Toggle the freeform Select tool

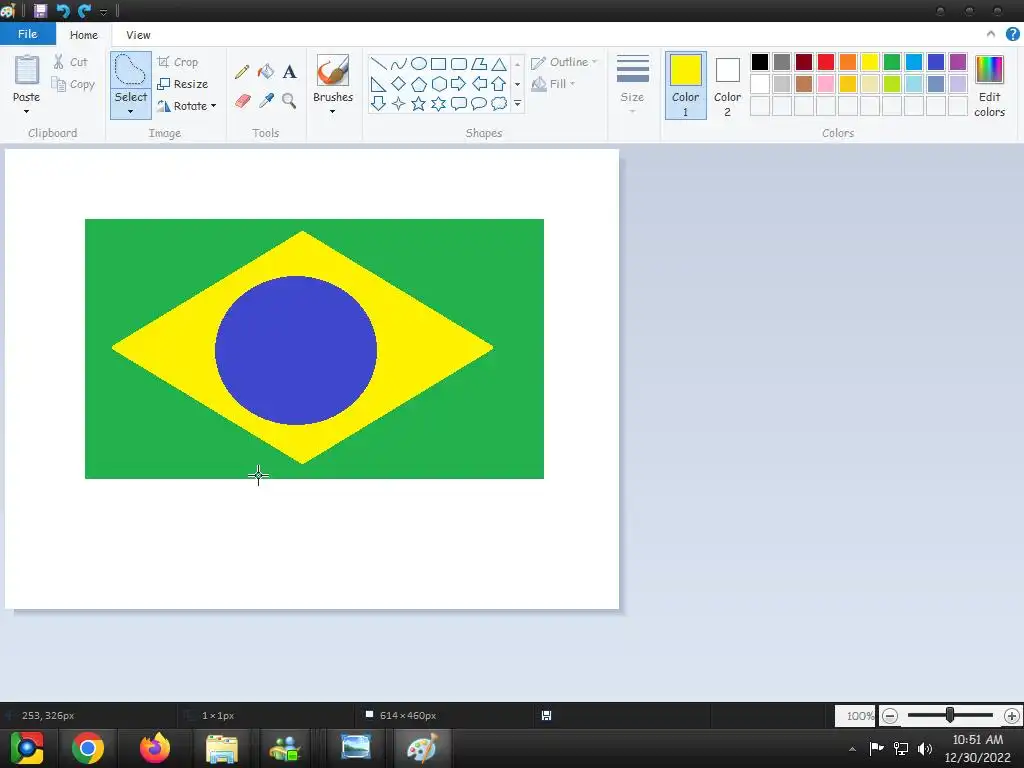[x=131, y=70]
